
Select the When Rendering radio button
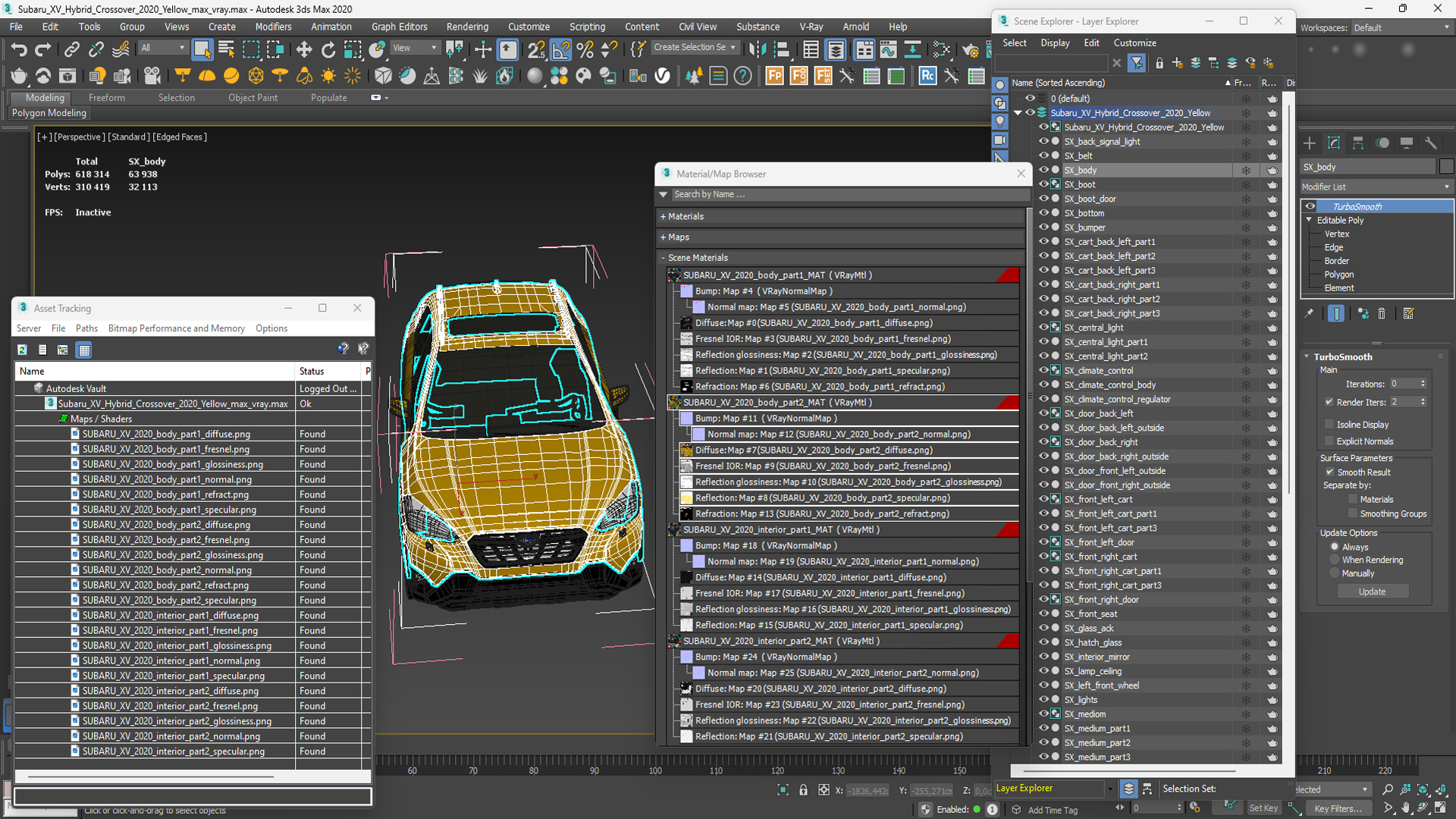(x=1335, y=560)
